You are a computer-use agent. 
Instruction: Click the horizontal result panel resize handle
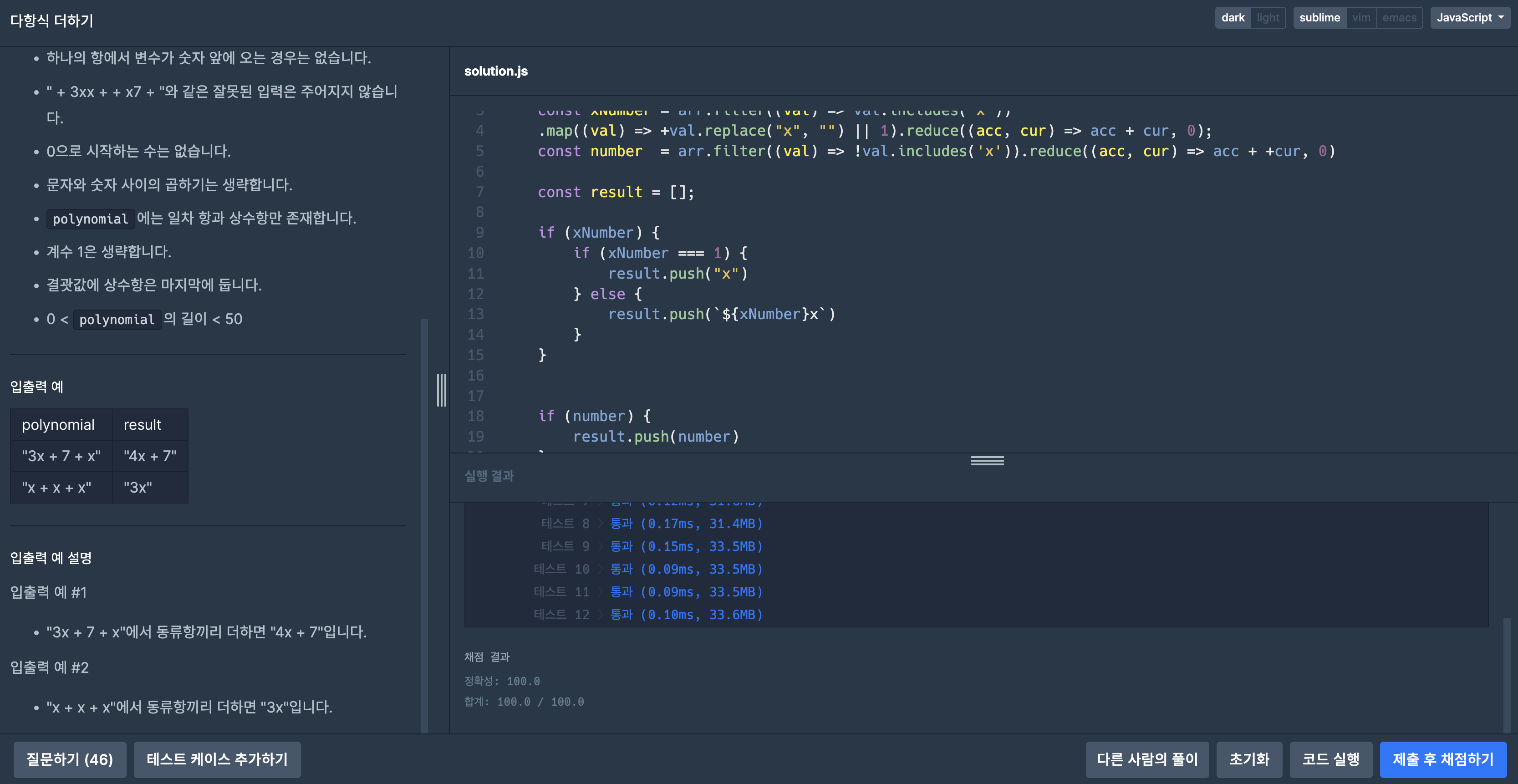pos(987,460)
